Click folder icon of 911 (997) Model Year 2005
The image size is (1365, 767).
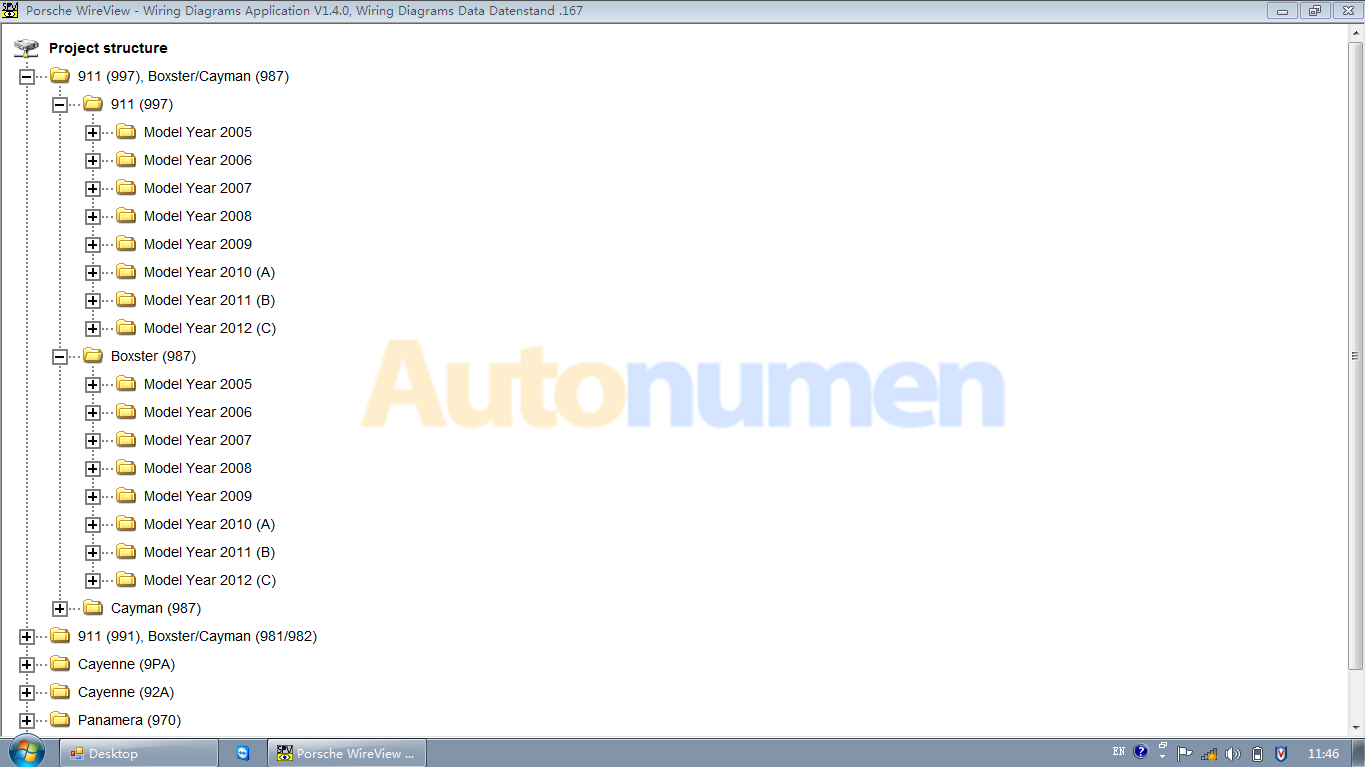click(126, 131)
